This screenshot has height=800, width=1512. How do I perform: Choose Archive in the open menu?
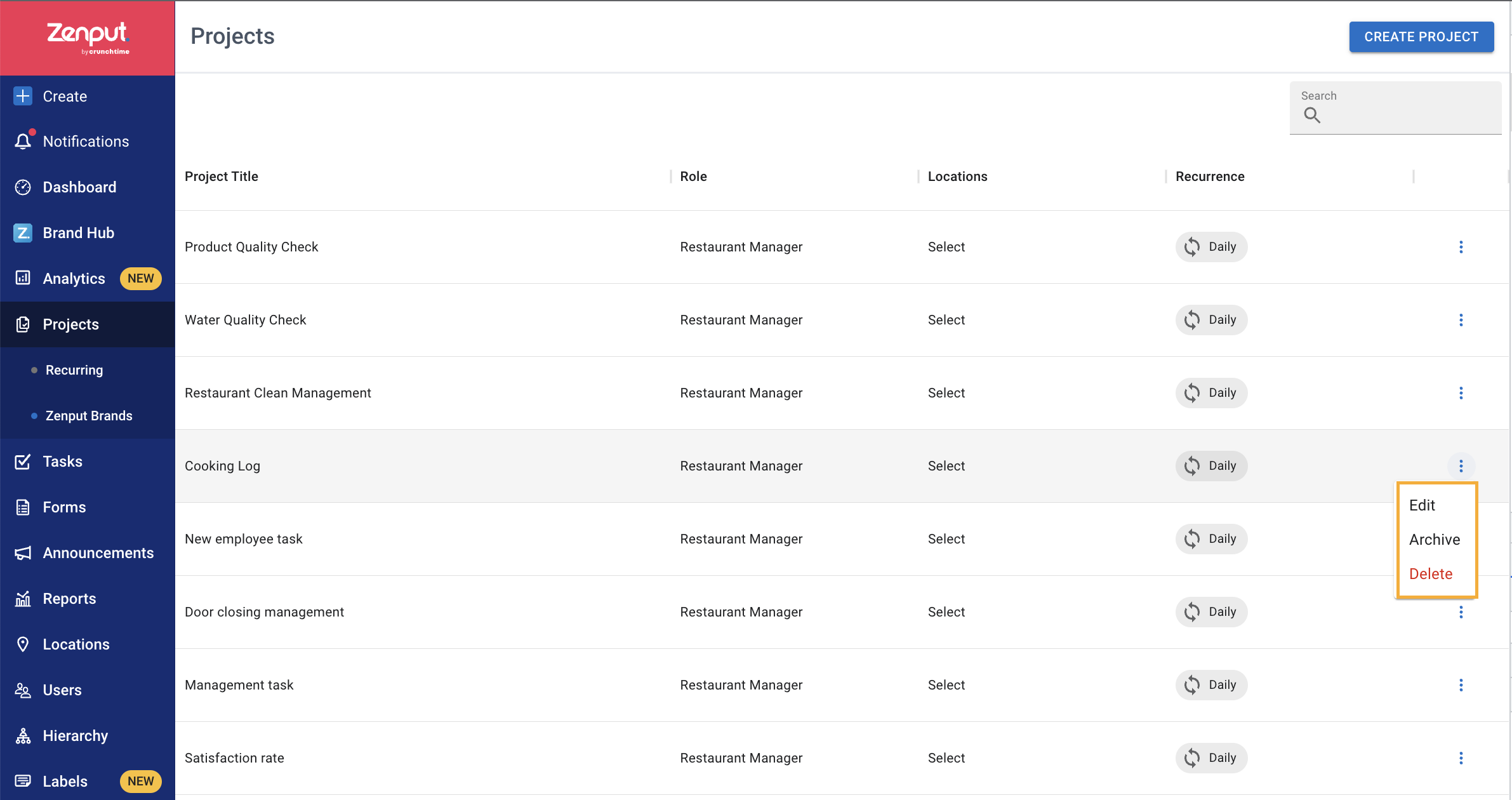1436,540
